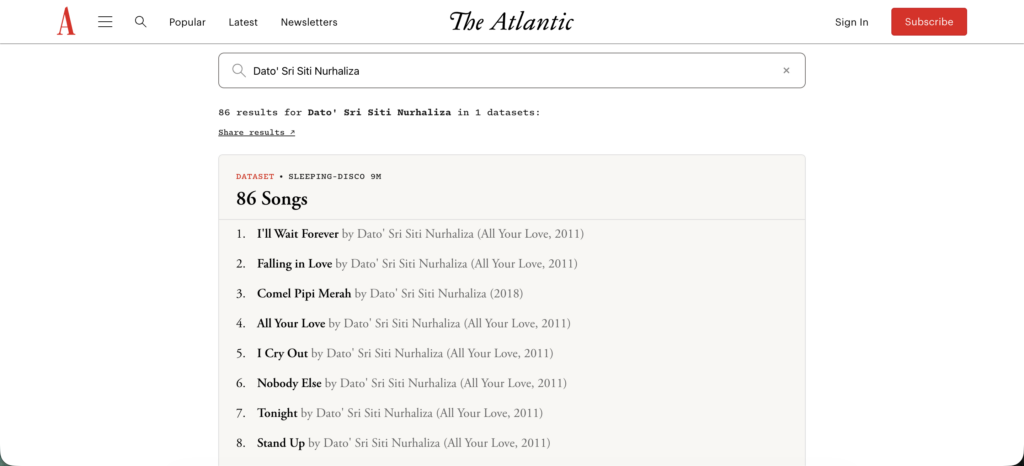Click The Atlantic red A logo
The width and height of the screenshot is (1024, 466).
coord(66,22)
